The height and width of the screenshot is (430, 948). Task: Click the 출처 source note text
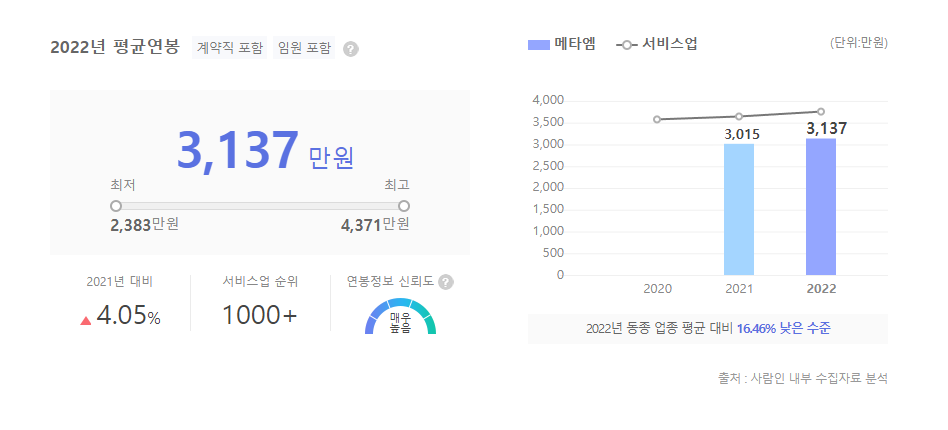[x=803, y=379]
